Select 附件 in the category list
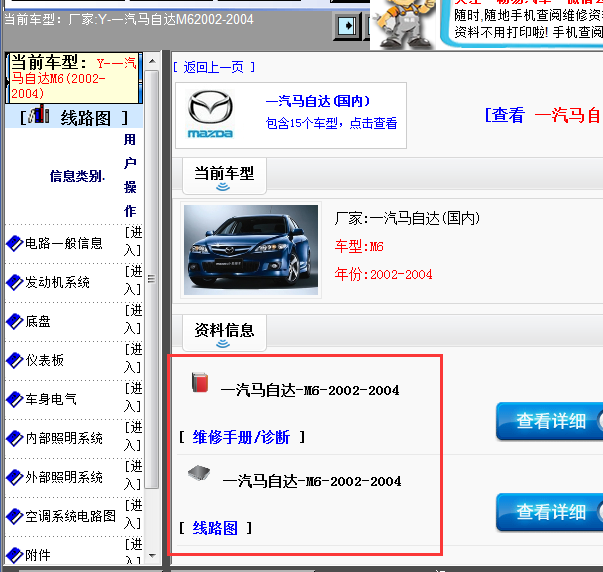Screen dimensions: 603x572 coord(38,555)
